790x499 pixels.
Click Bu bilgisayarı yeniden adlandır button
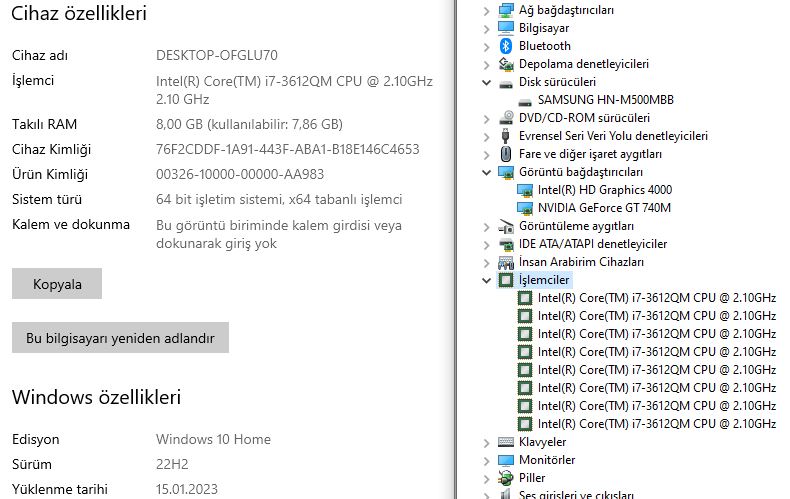120,338
